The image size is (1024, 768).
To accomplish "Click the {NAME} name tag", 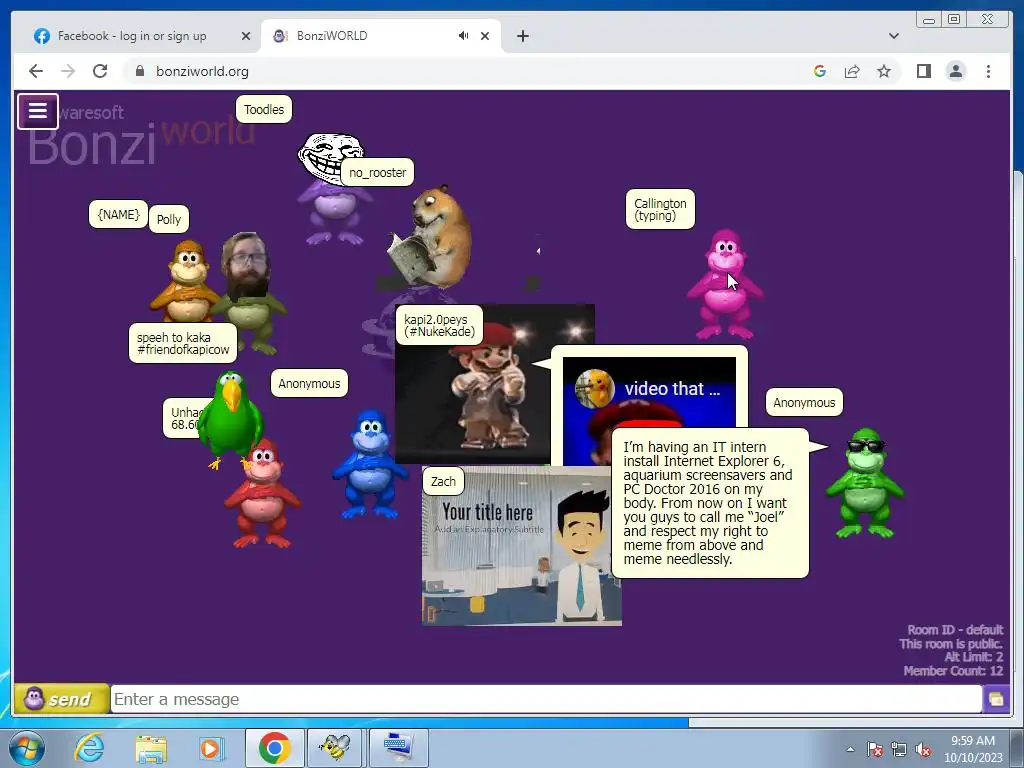I will (118, 214).
